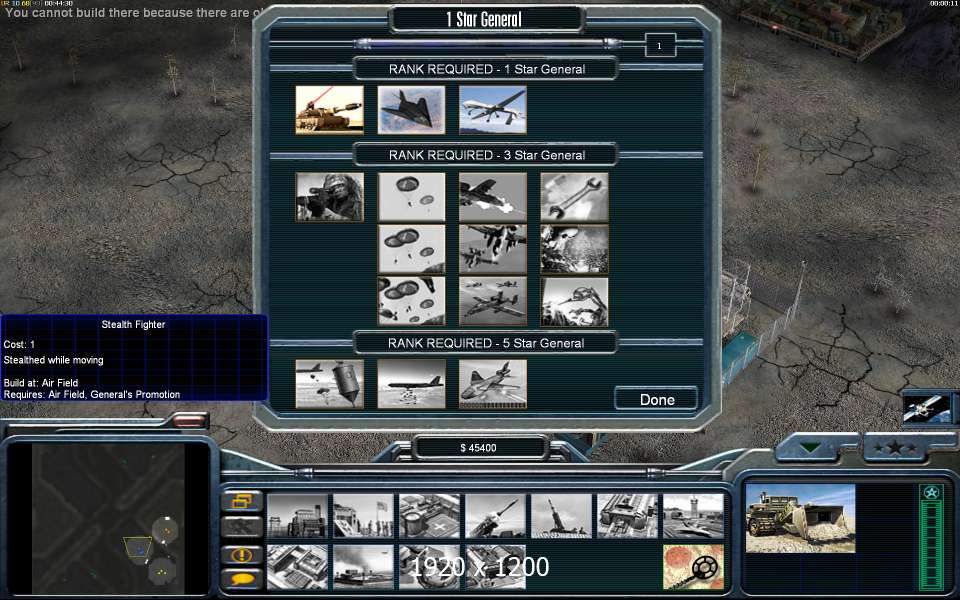Click the general experience progress bar
The image size is (960, 600).
coord(488,43)
